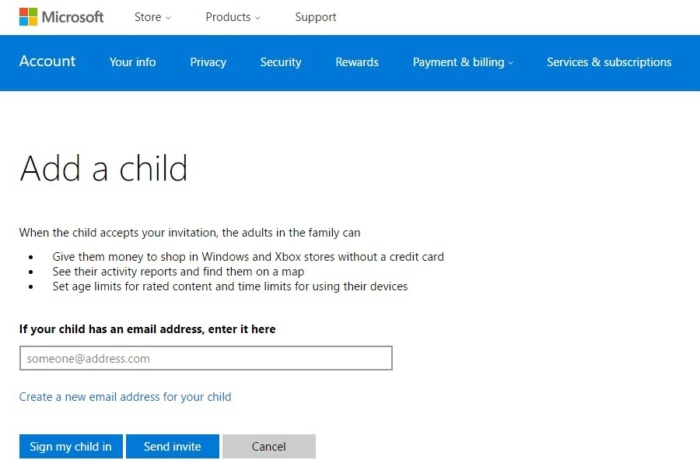This screenshot has height=467, width=700.
Task: Create a new email address for your child
Action: pyautogui.click(x=125, y=397)
